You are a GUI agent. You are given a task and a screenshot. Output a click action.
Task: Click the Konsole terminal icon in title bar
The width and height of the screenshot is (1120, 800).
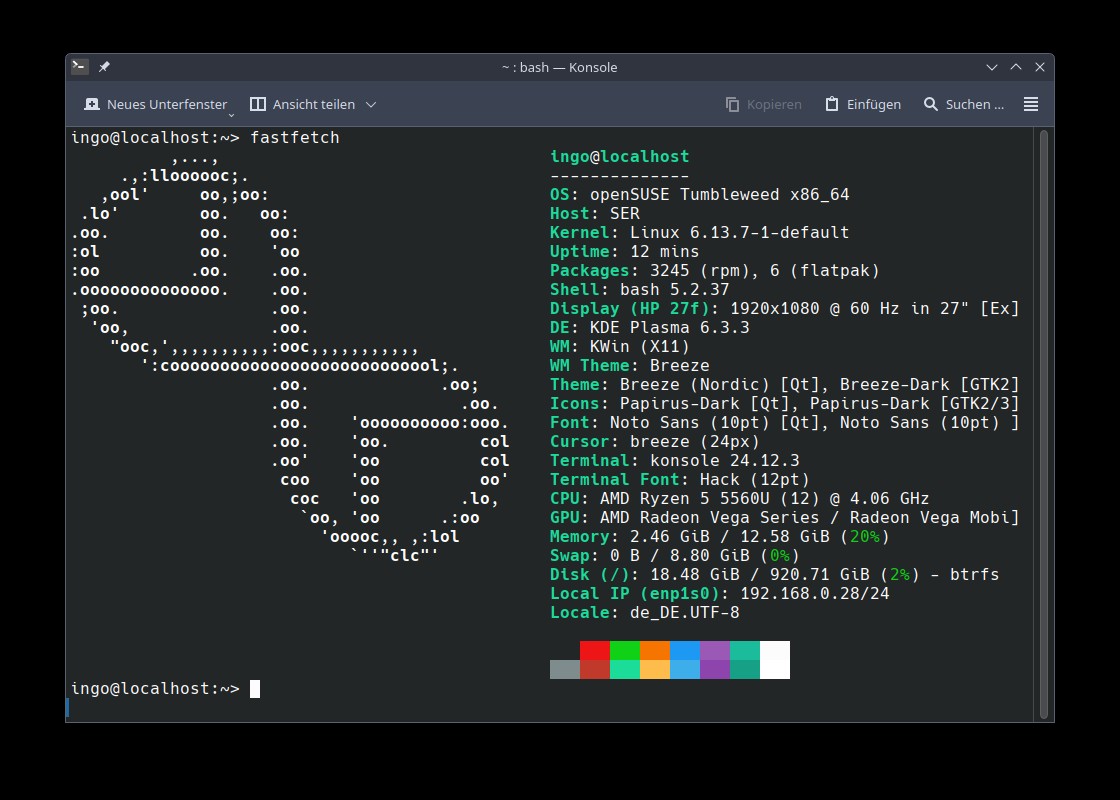click(79, 67)
